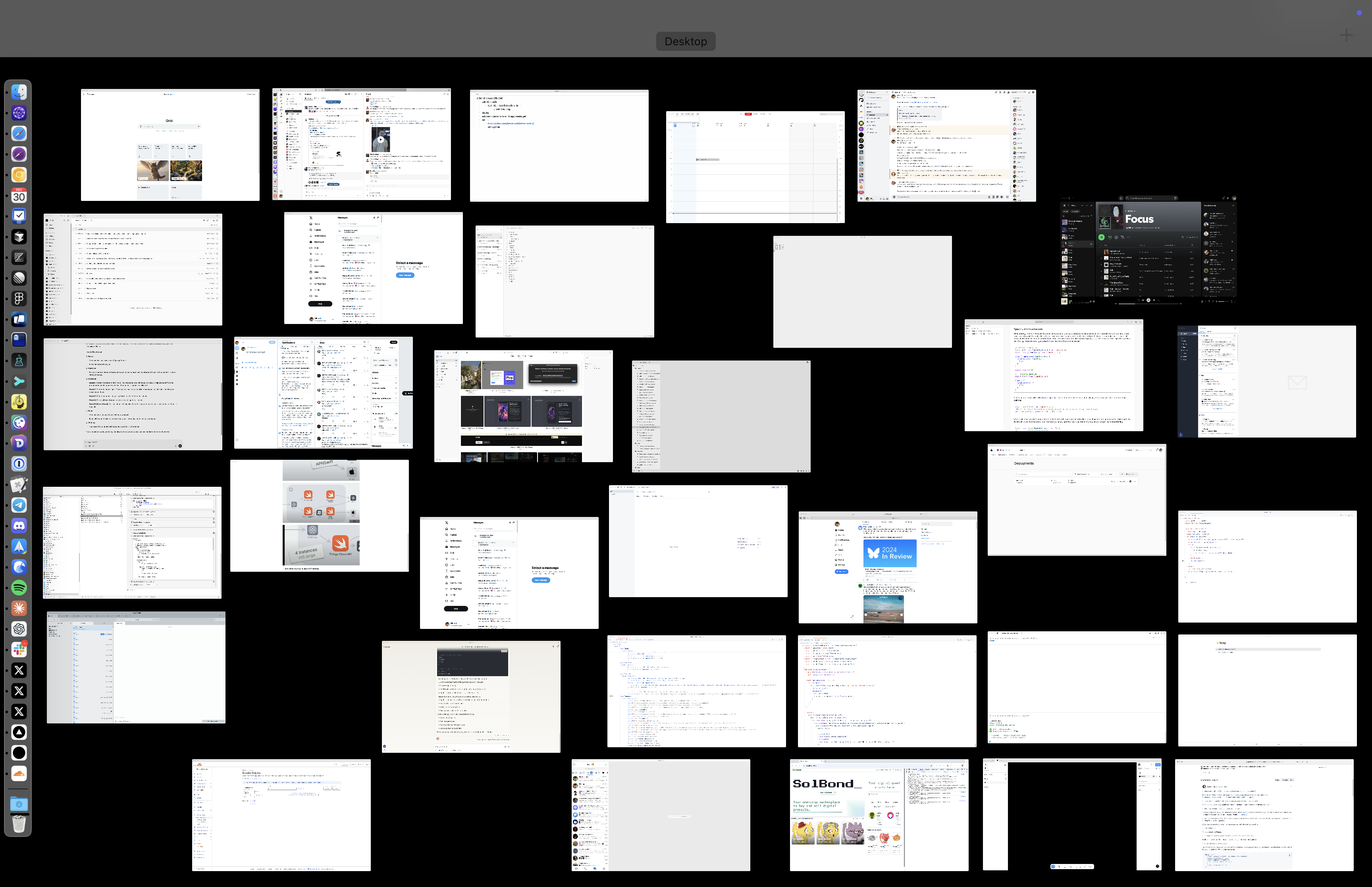This screenshot has height=887, width=1372.
Task: Select the Grok window thumbnail
Action: (x=170, y=145)
